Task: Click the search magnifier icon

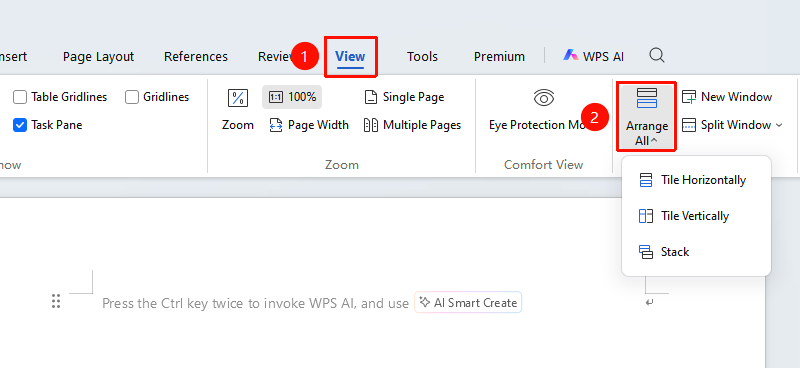Action: (x=657, y=56)
